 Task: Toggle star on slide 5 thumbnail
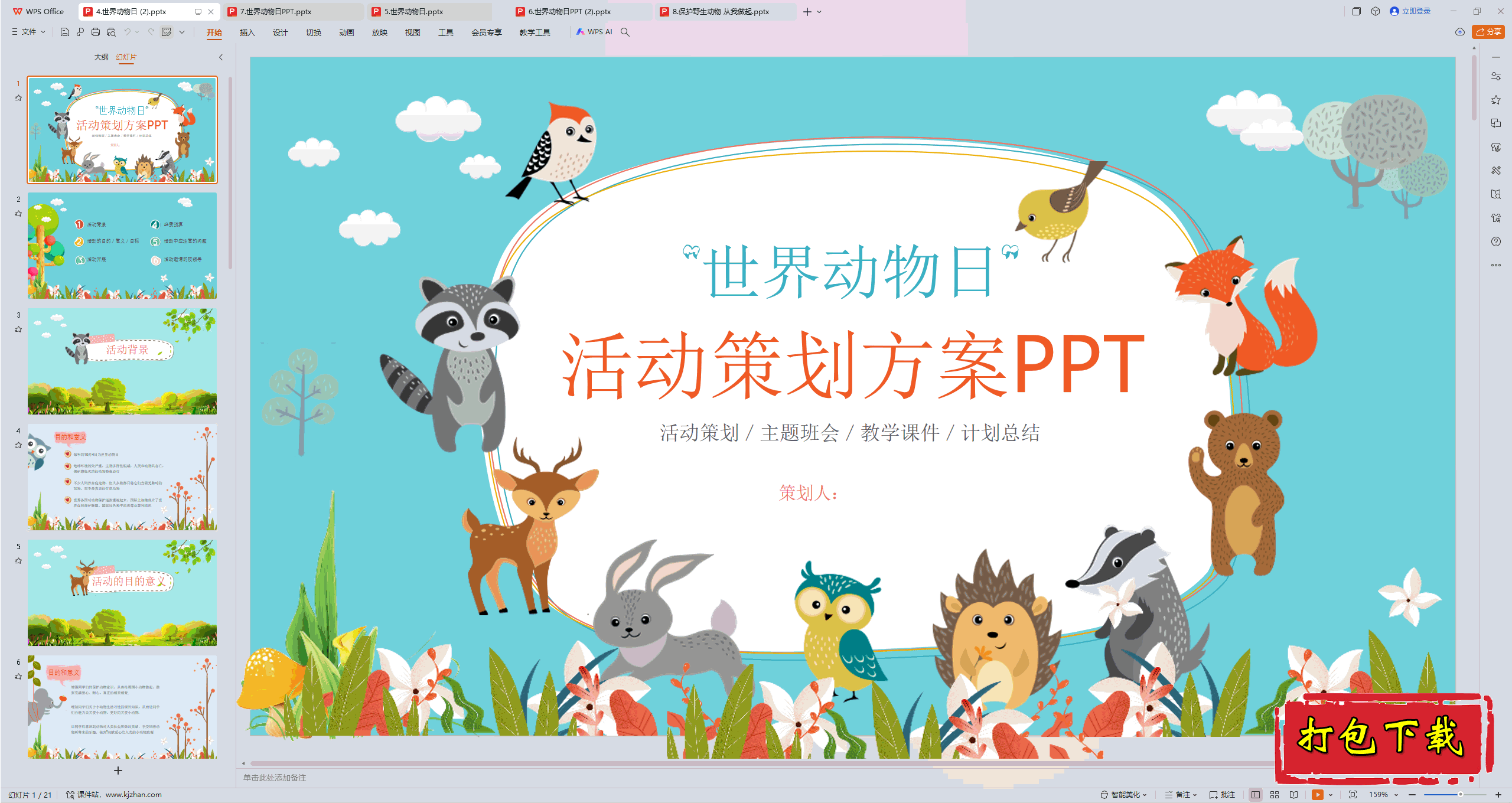pyautogui.click(x=18, y=561)
